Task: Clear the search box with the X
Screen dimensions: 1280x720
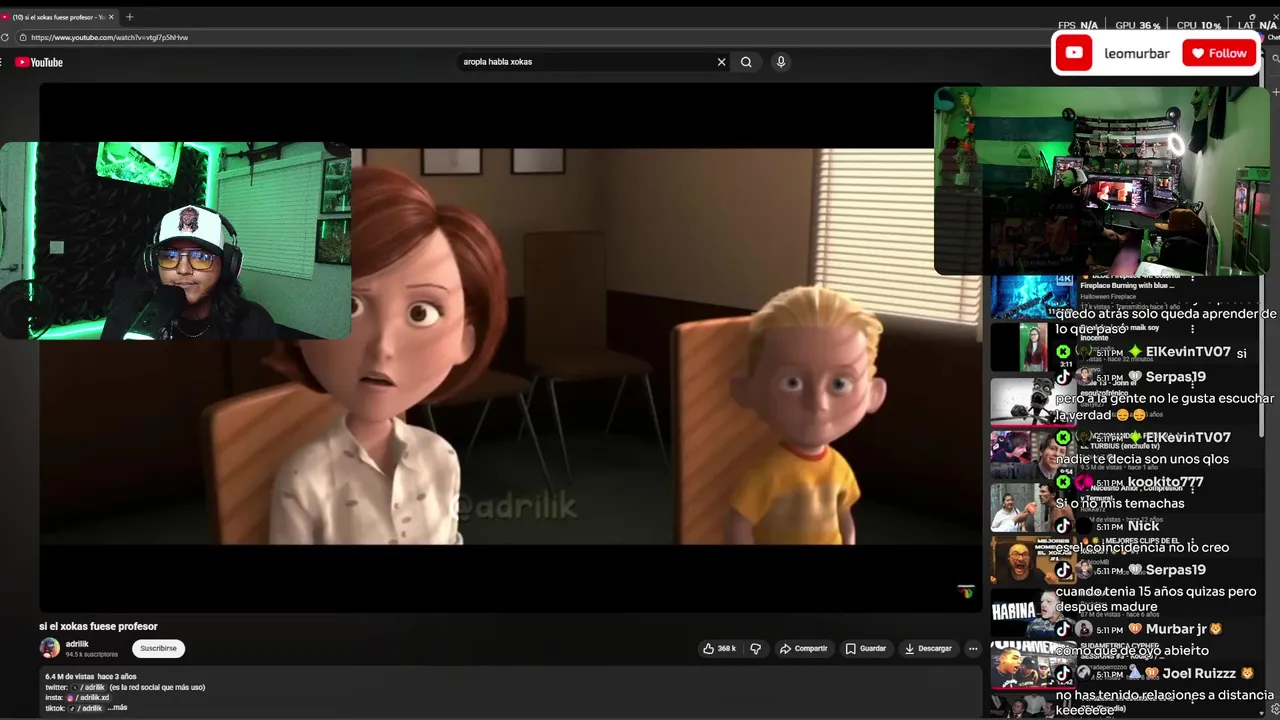Action: tap(721, 62)
